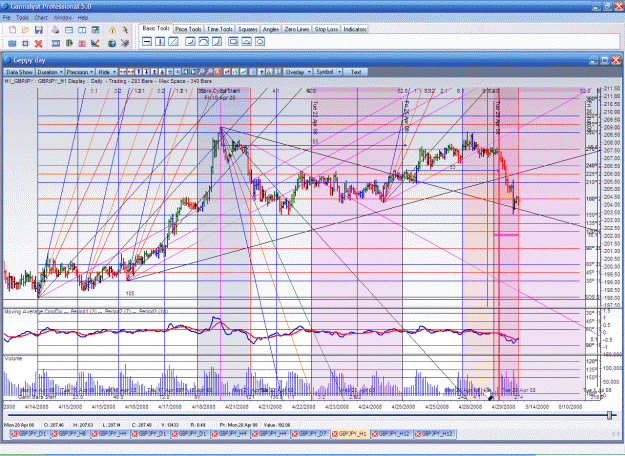Viewport: 625px width, 456px height.
Task: Save using the floppy disk icon
Action: (39, 30)
